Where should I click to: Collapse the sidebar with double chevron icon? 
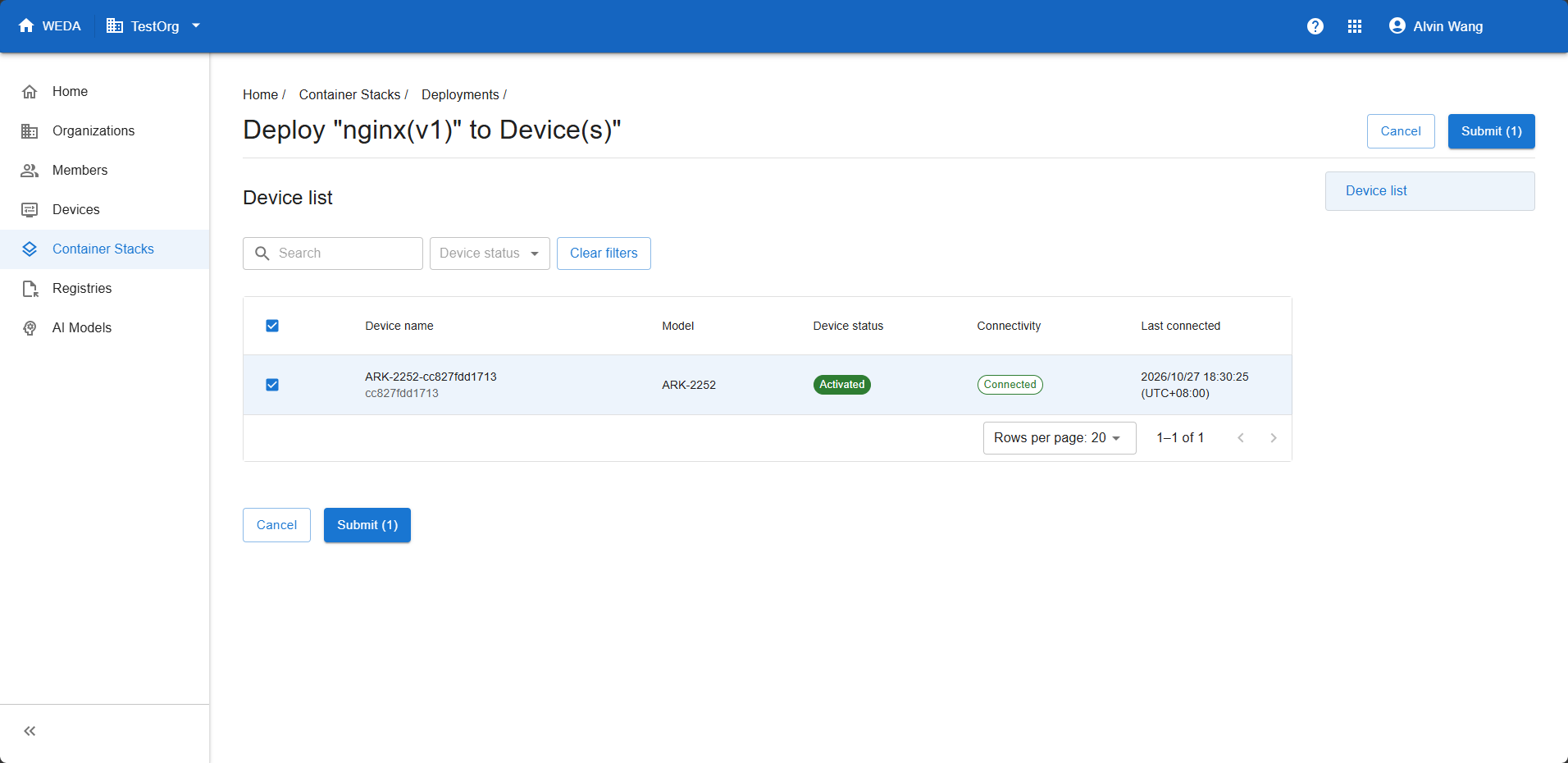click(x=30, y=731)
